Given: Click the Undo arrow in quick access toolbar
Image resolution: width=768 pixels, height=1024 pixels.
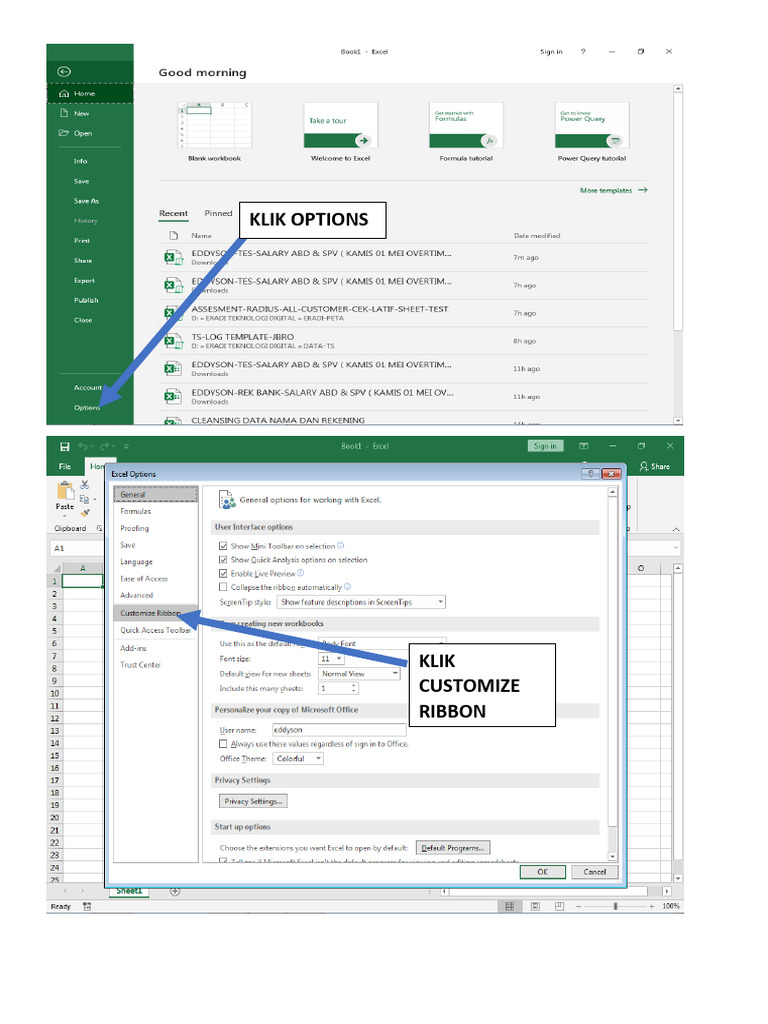Looking at the screenshot, I should (84, 447).
